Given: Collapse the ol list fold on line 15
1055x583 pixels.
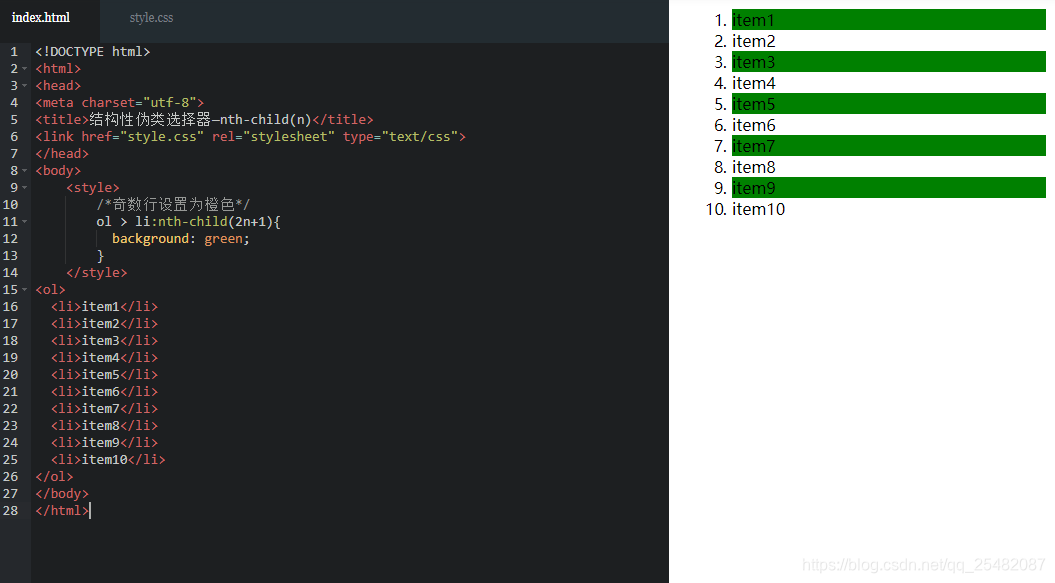Looking at the screenshot, I should [25, 289].
